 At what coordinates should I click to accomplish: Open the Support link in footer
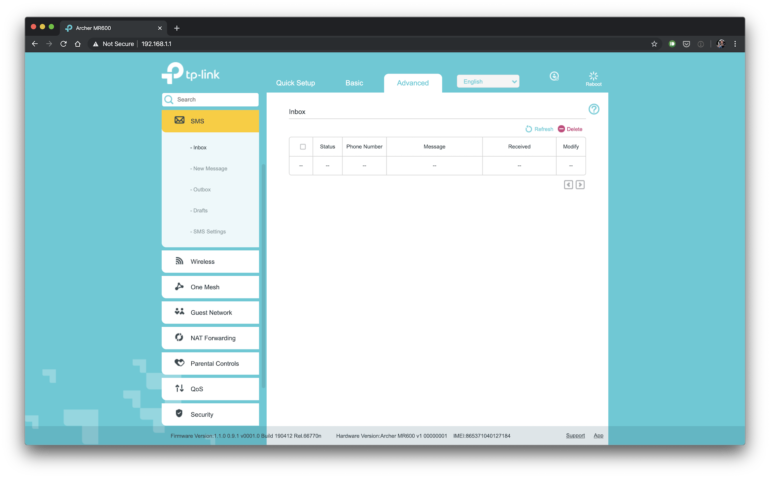pos(575,436)
